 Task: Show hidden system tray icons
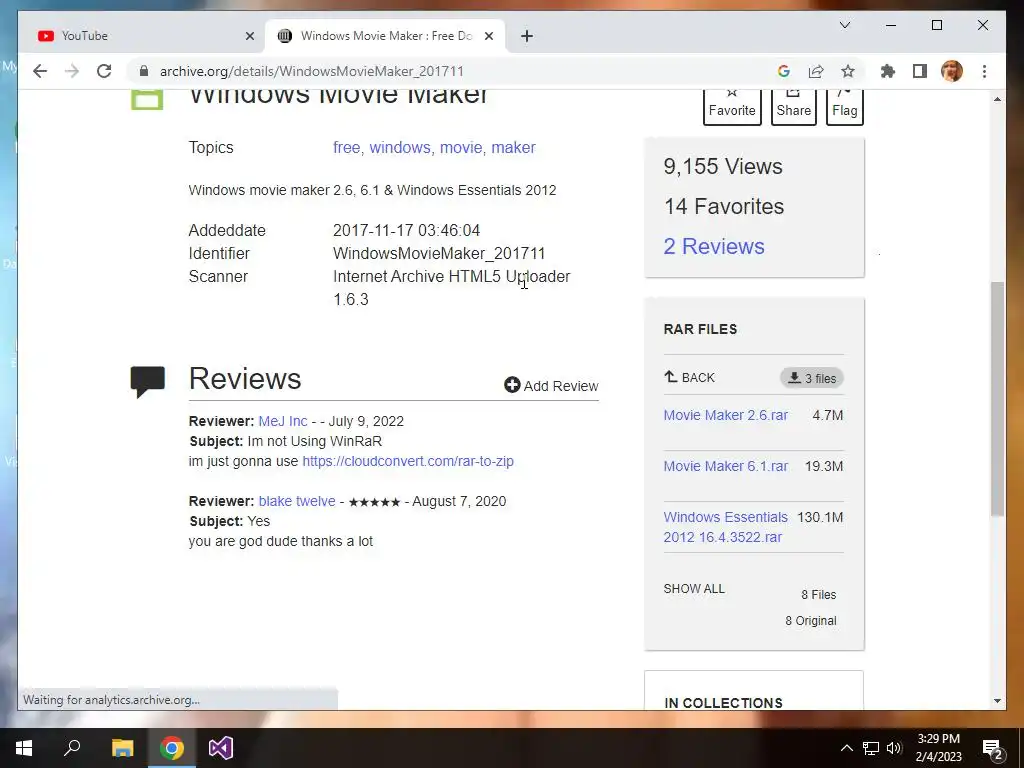(x=846, y=748)
